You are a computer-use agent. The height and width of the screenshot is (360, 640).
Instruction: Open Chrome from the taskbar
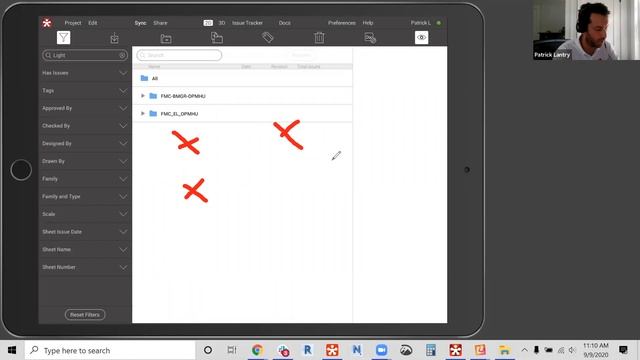click(257, 350)
